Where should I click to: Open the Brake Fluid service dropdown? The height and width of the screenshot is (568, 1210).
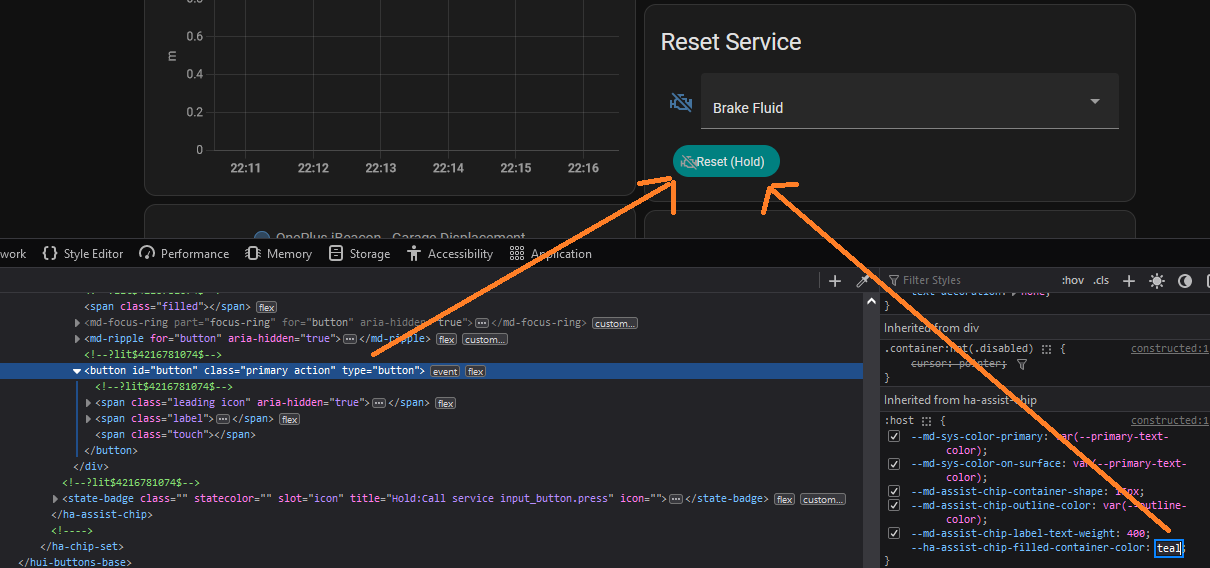[909, 101]
